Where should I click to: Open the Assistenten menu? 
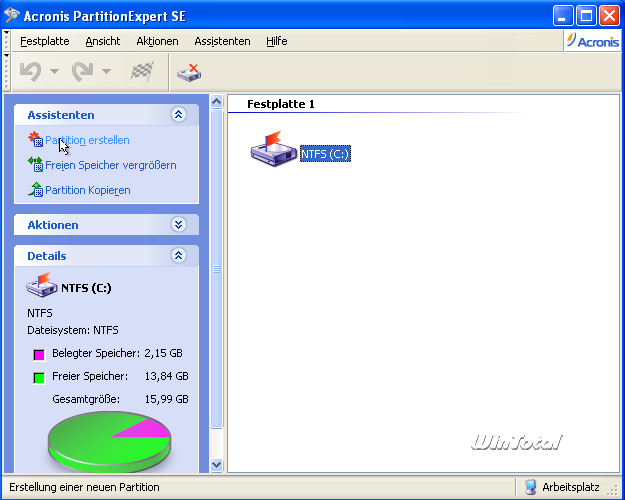pos(222,41)
